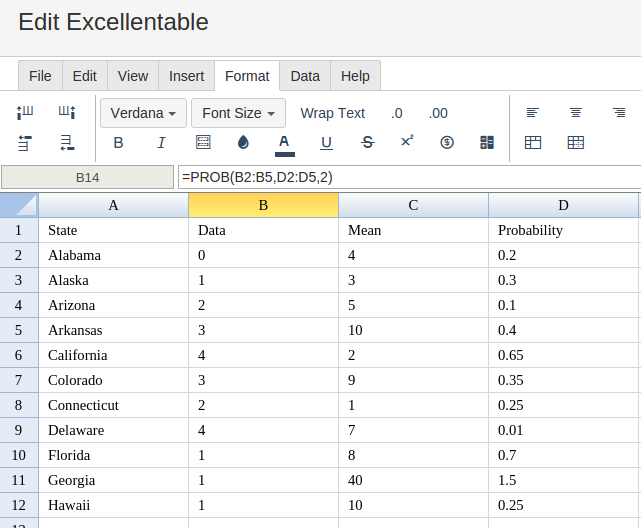Image resolution: width=641 pixels, height=528 pixels.
Task: Select column B header
Action: [x=263, y=205]
